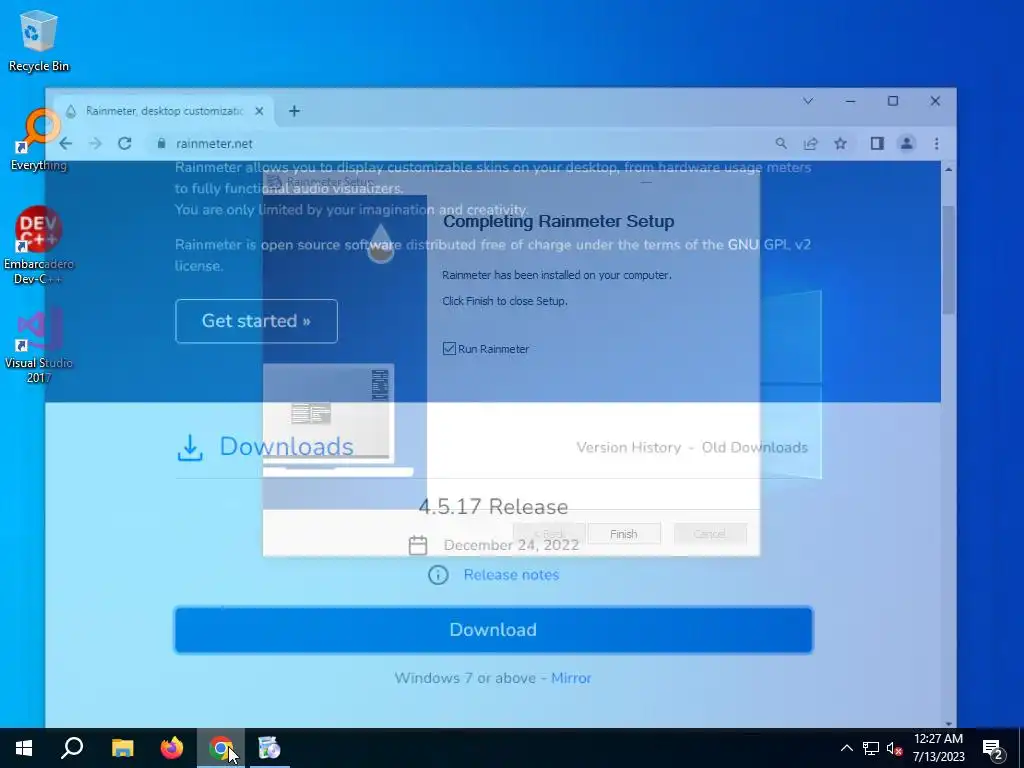Open the notification center icon

pyautogui.click(x=993, y=749)
